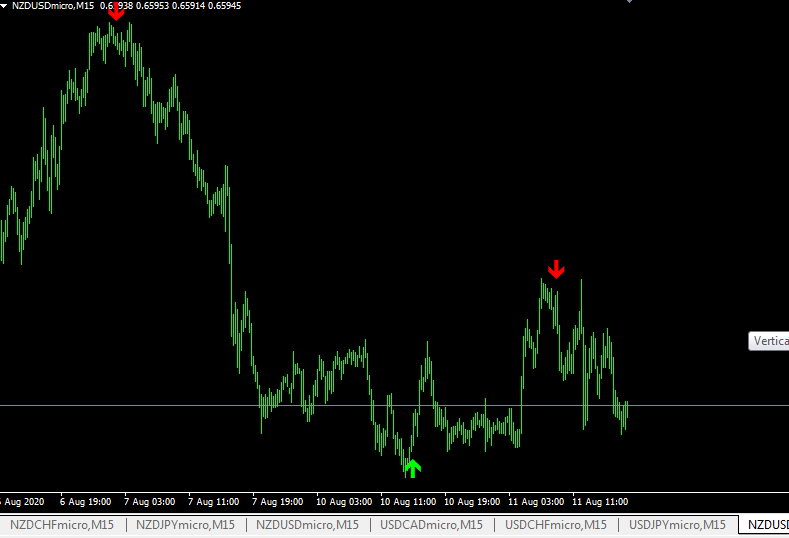This screenshot has height=538, width=789.
Task: Switch to the NZDCHFmicro,M15 chart tab
Action: click(x=61, y=525)
